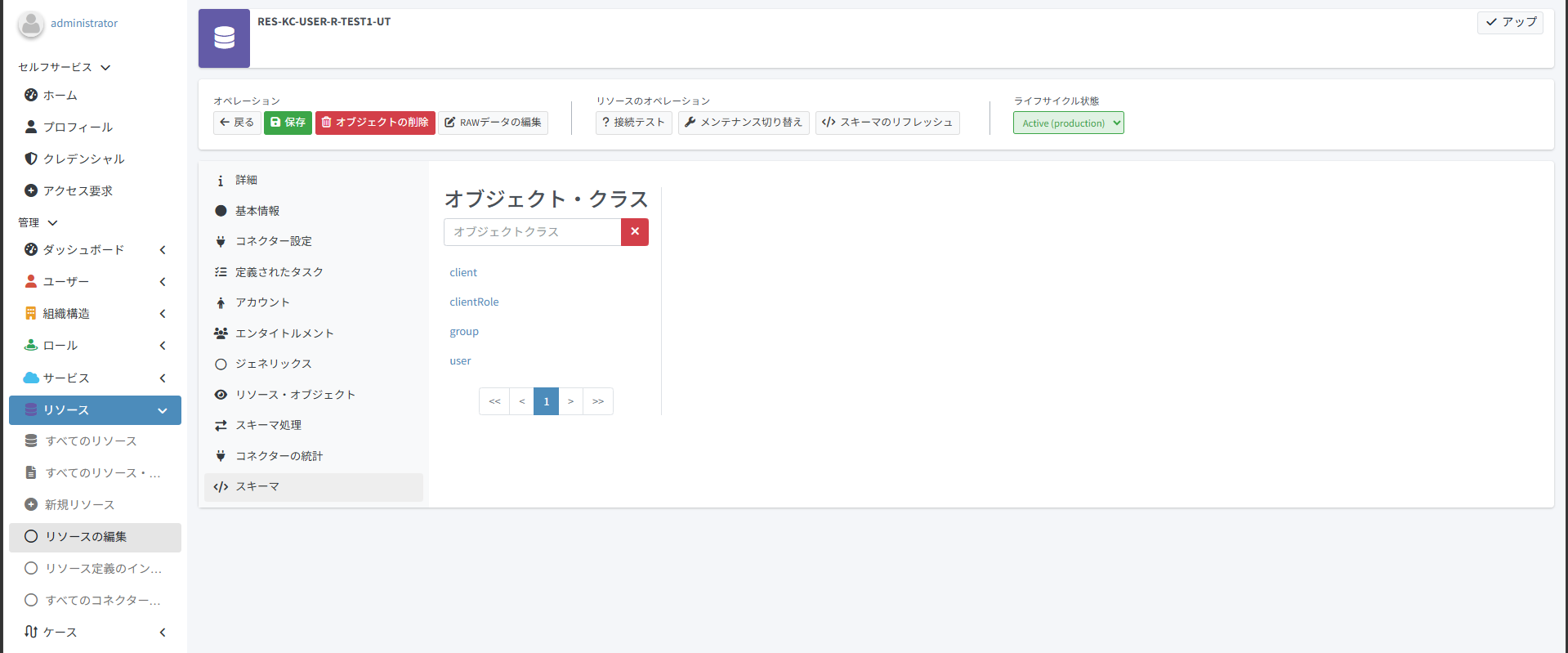Go to last page with >> button
The height and width of the screenshot is (653, 1568).
point(598,401)
